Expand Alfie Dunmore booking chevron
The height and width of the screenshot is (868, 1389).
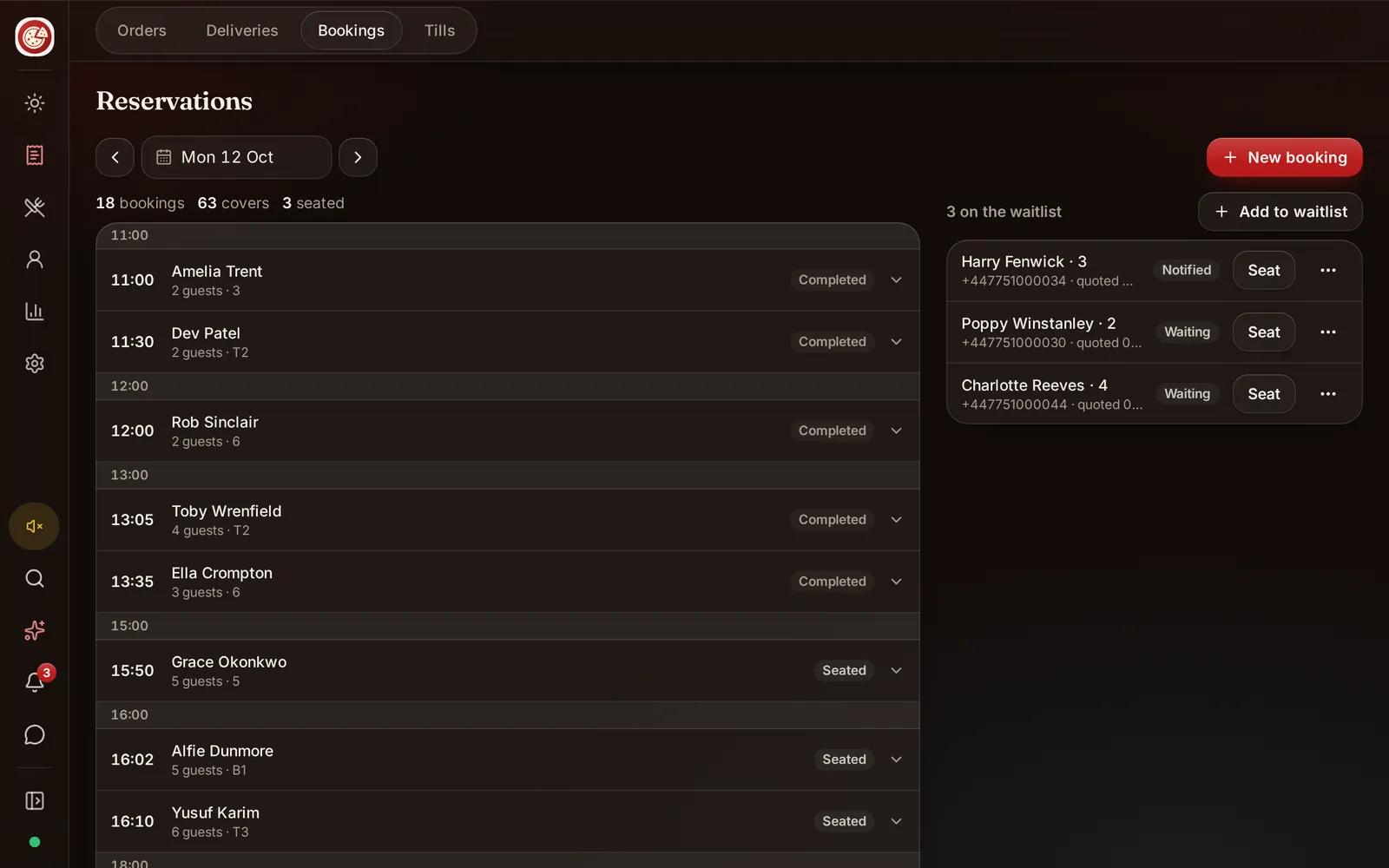(897, 759)
